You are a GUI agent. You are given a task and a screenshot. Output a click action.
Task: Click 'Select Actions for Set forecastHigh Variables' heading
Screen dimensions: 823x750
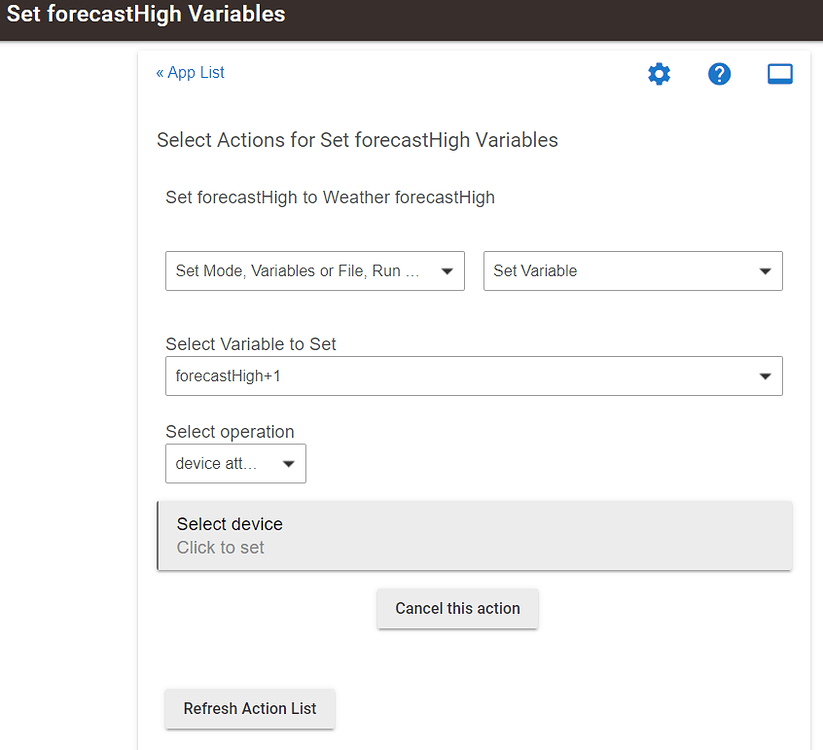click(x=357, y=140)
